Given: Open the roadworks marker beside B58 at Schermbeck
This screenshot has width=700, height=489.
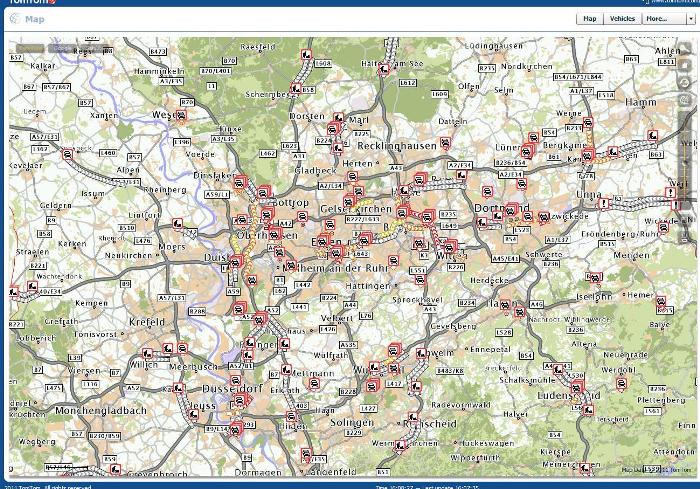Looking at the screenshot, I should pyautogui.click(x=295, y=88).
